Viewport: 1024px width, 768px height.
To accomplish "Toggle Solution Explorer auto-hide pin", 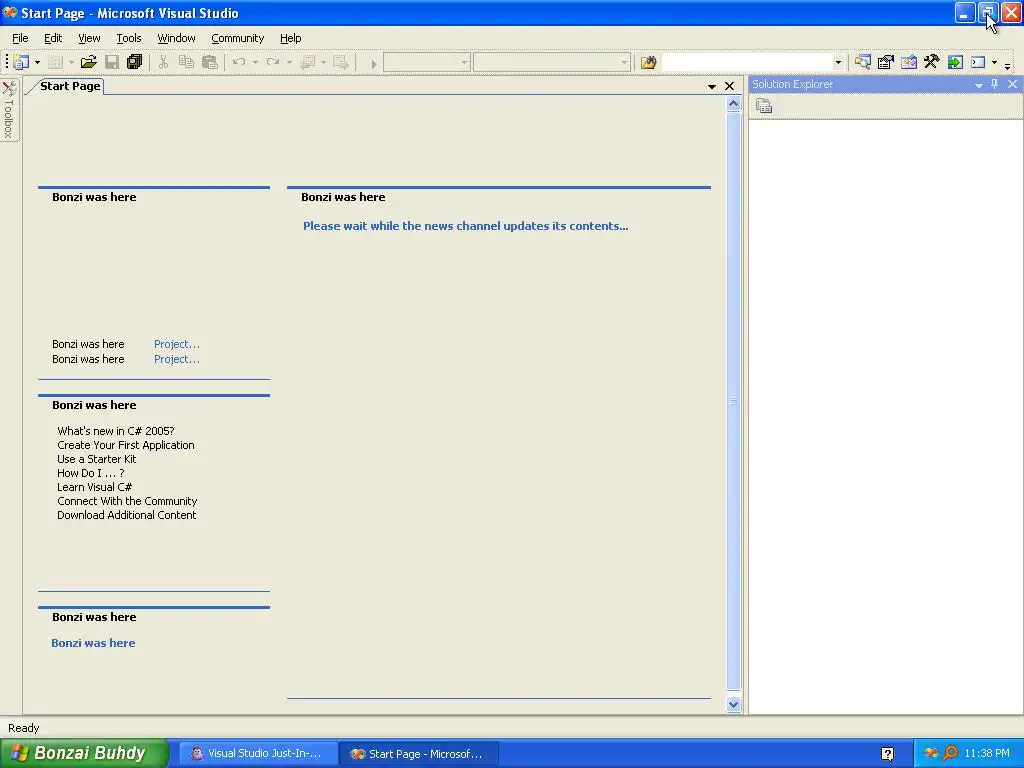I will click(995, 84).
